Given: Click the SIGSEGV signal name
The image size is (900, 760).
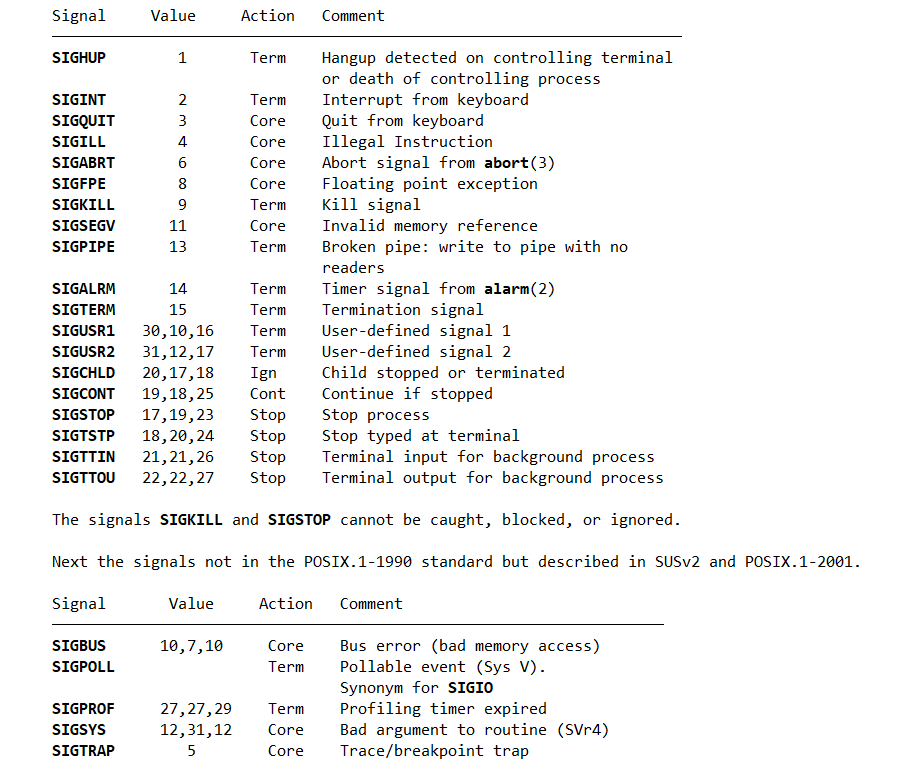Looking at the screenshot, I should 83,226.
